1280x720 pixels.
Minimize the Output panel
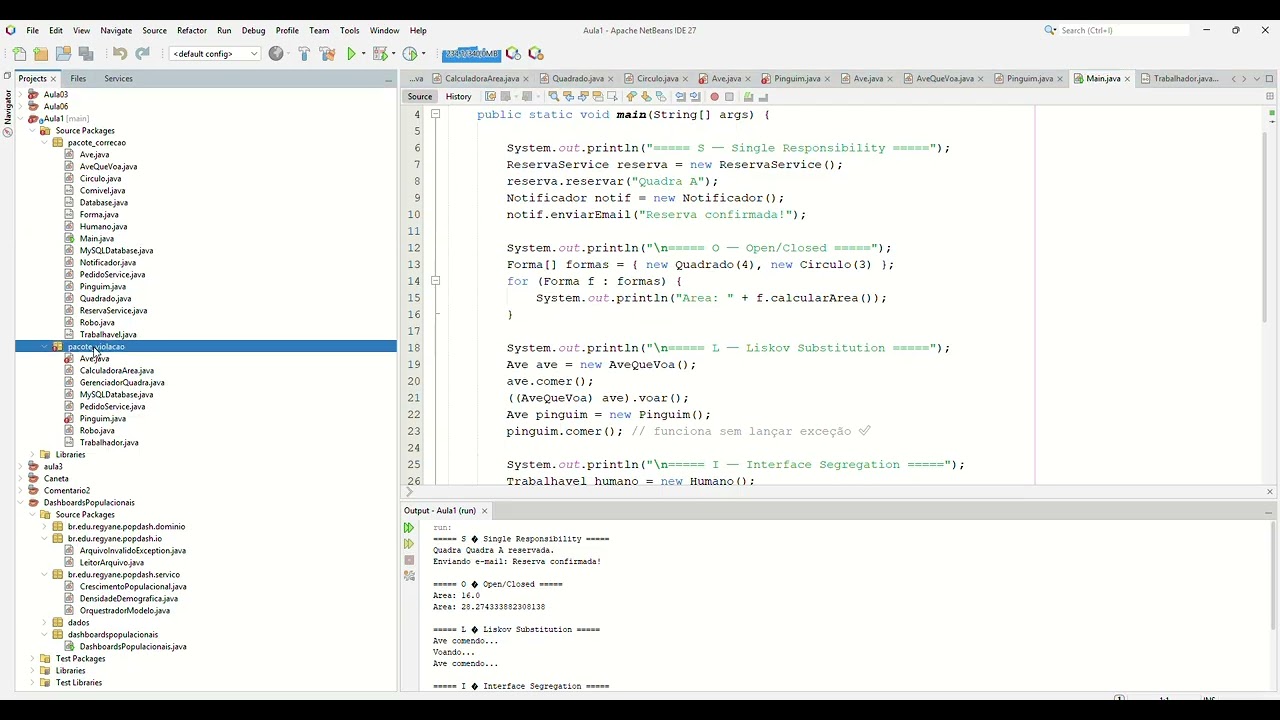(1268, 511)
